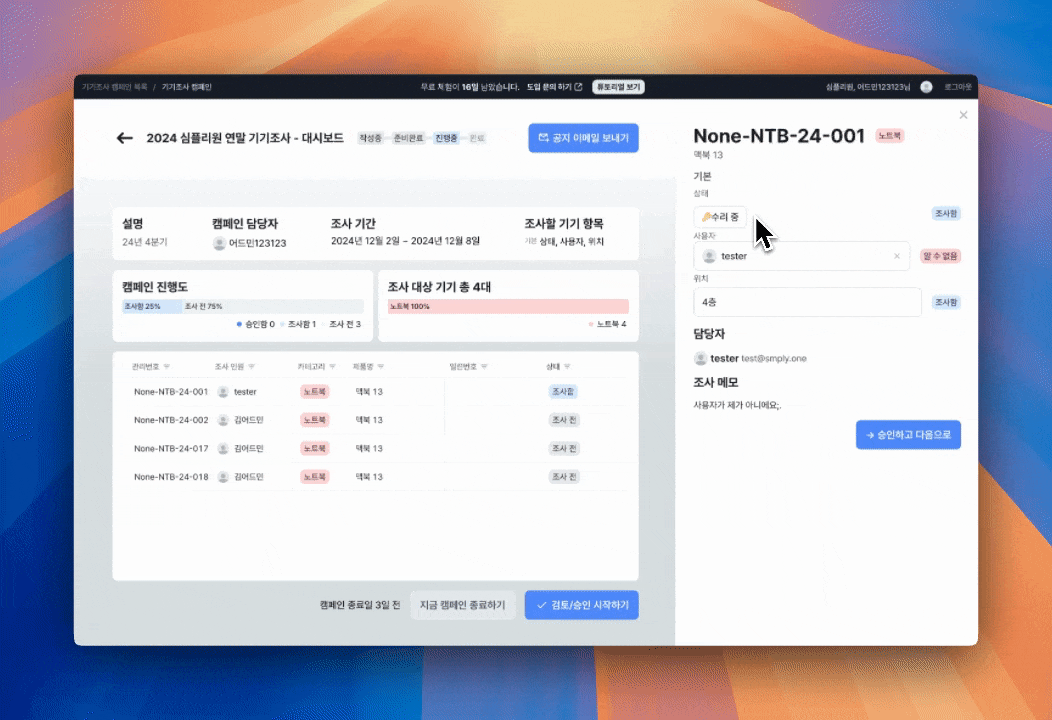Click the 공지 이메일 보내기 button
The image size is (1052, 720).
pos(583,138)
